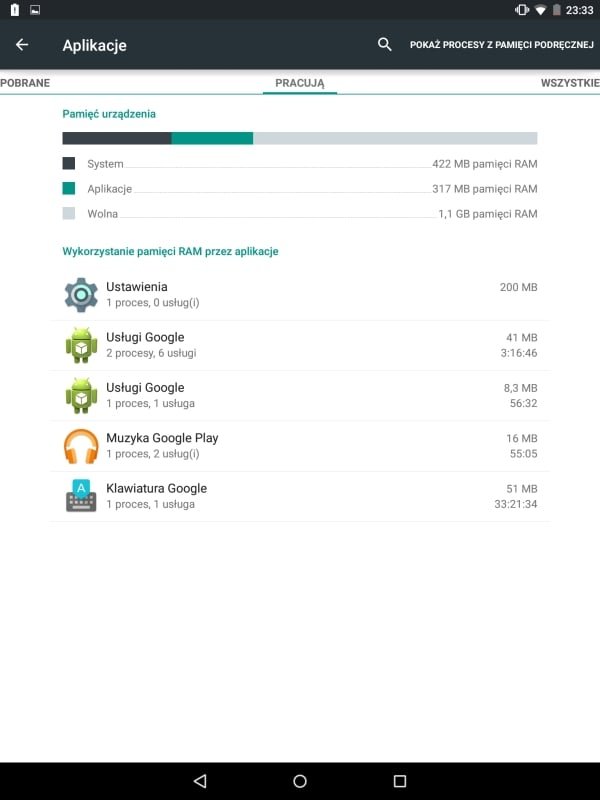The width and height of the screenshot is (600, 800).
Task: Click the teal Aplikacje segment of memory bar
Action: [x=212, y=138]
